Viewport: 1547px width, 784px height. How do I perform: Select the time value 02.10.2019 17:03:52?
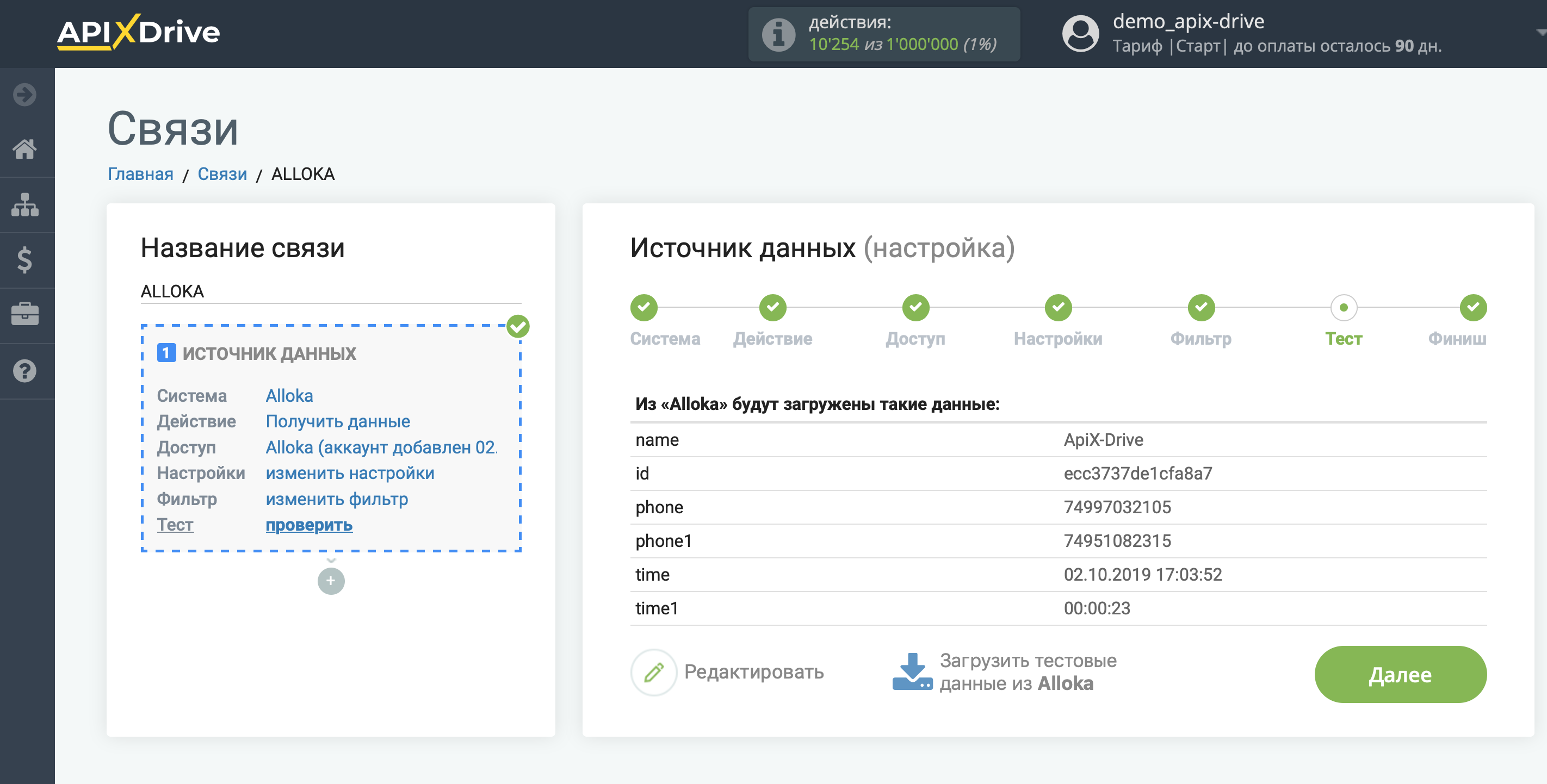tap(1142, 575)
